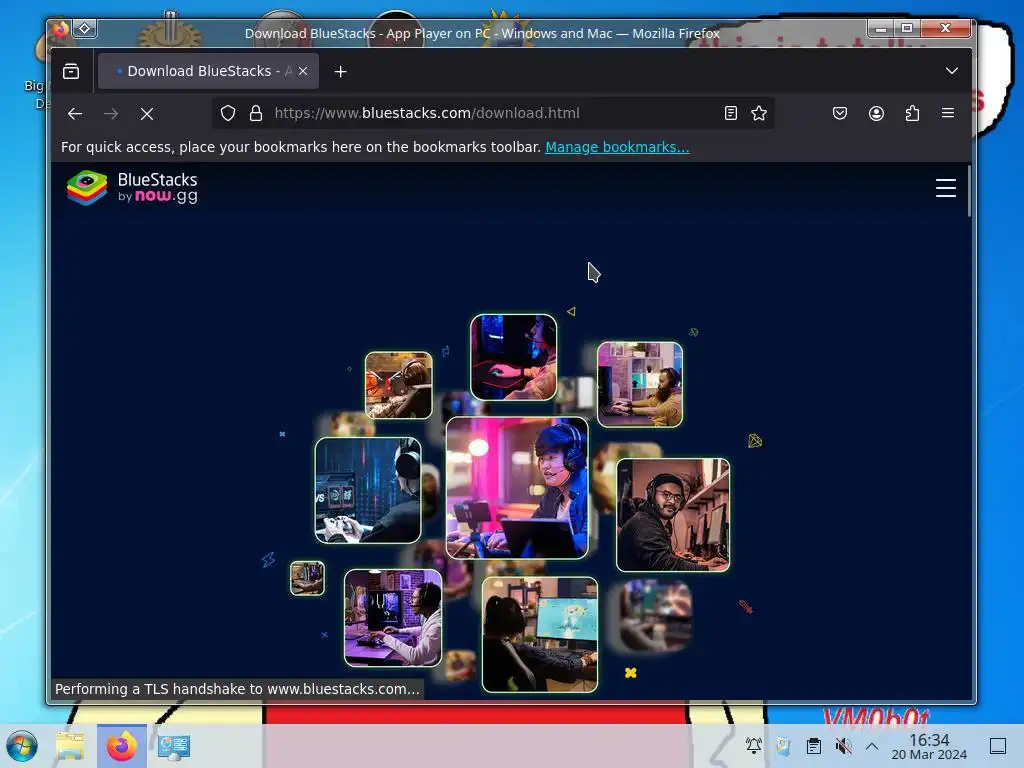The height and width of the screenshot is (768, 1024).
Task: Open the Extensions puzzle icon
Action: (912, 113)
